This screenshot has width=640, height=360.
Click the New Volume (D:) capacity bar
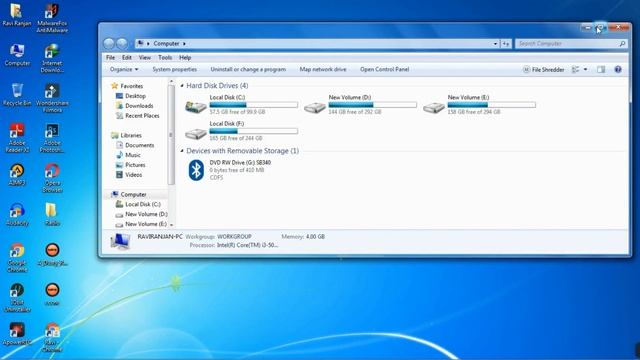[373, 105]
